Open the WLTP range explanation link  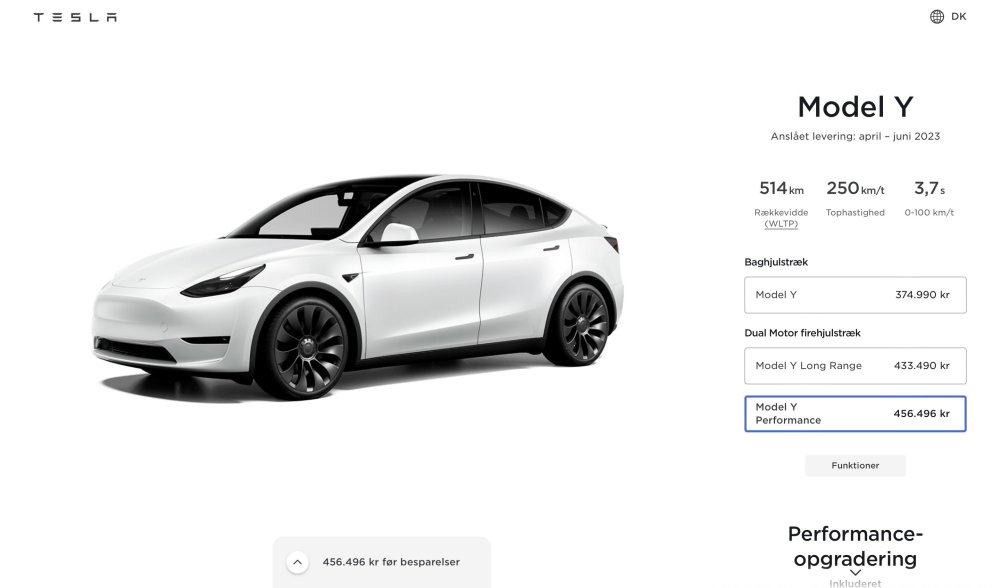click(x=781, y=224)
